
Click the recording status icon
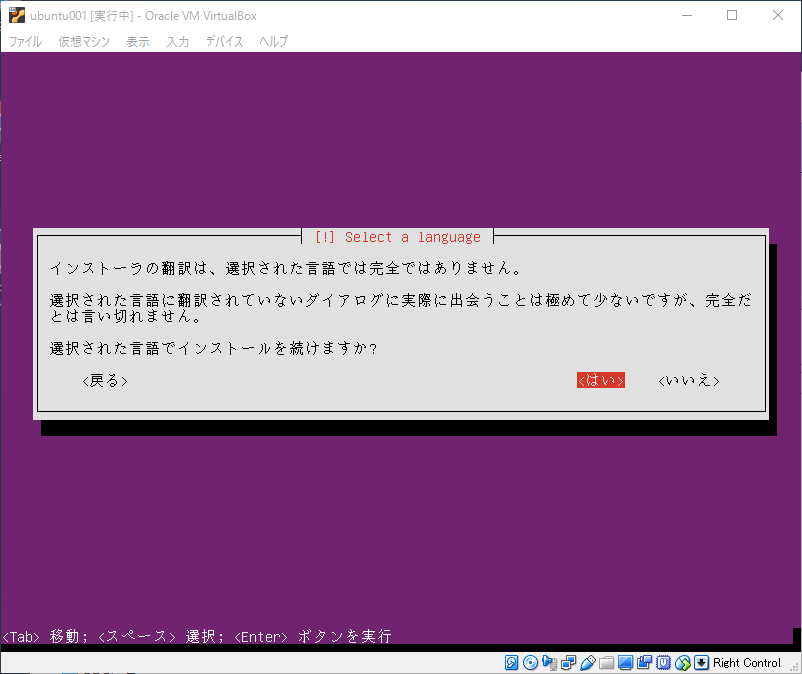pyautogui.click(x=644, y=663)
